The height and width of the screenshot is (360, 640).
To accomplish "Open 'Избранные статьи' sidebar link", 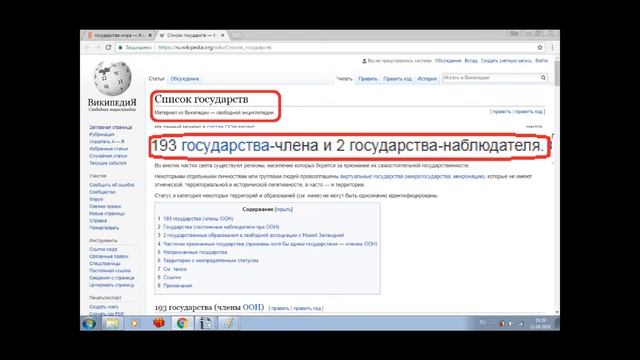I will tap(108, 149).
